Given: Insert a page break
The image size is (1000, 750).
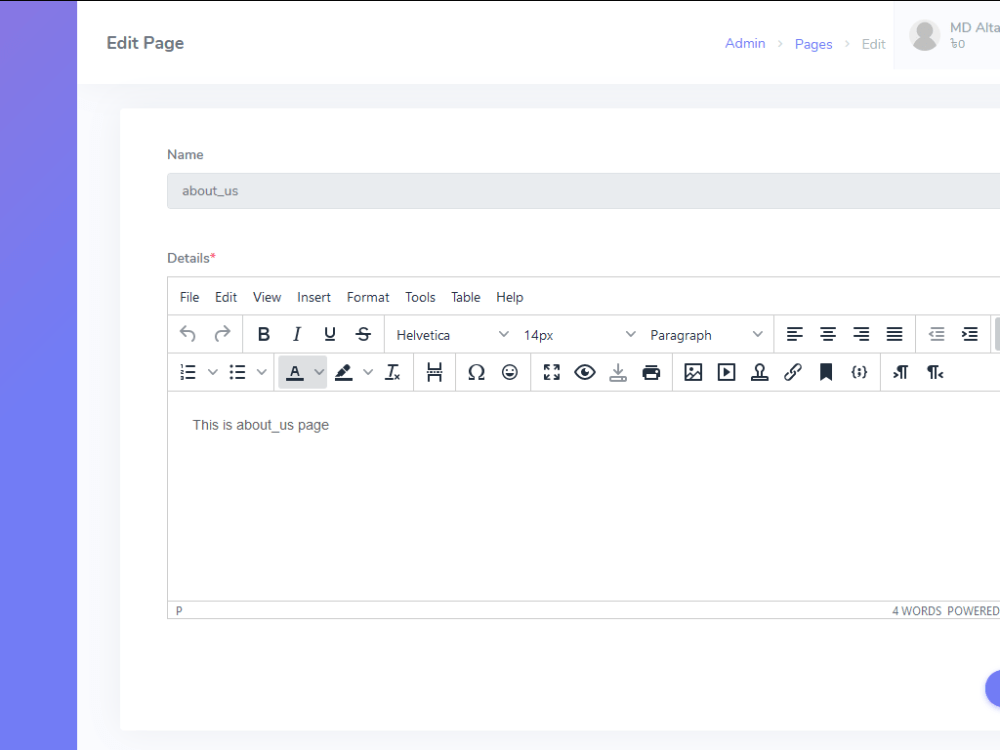Looking at the screenshot, I should tap(434, 372).
